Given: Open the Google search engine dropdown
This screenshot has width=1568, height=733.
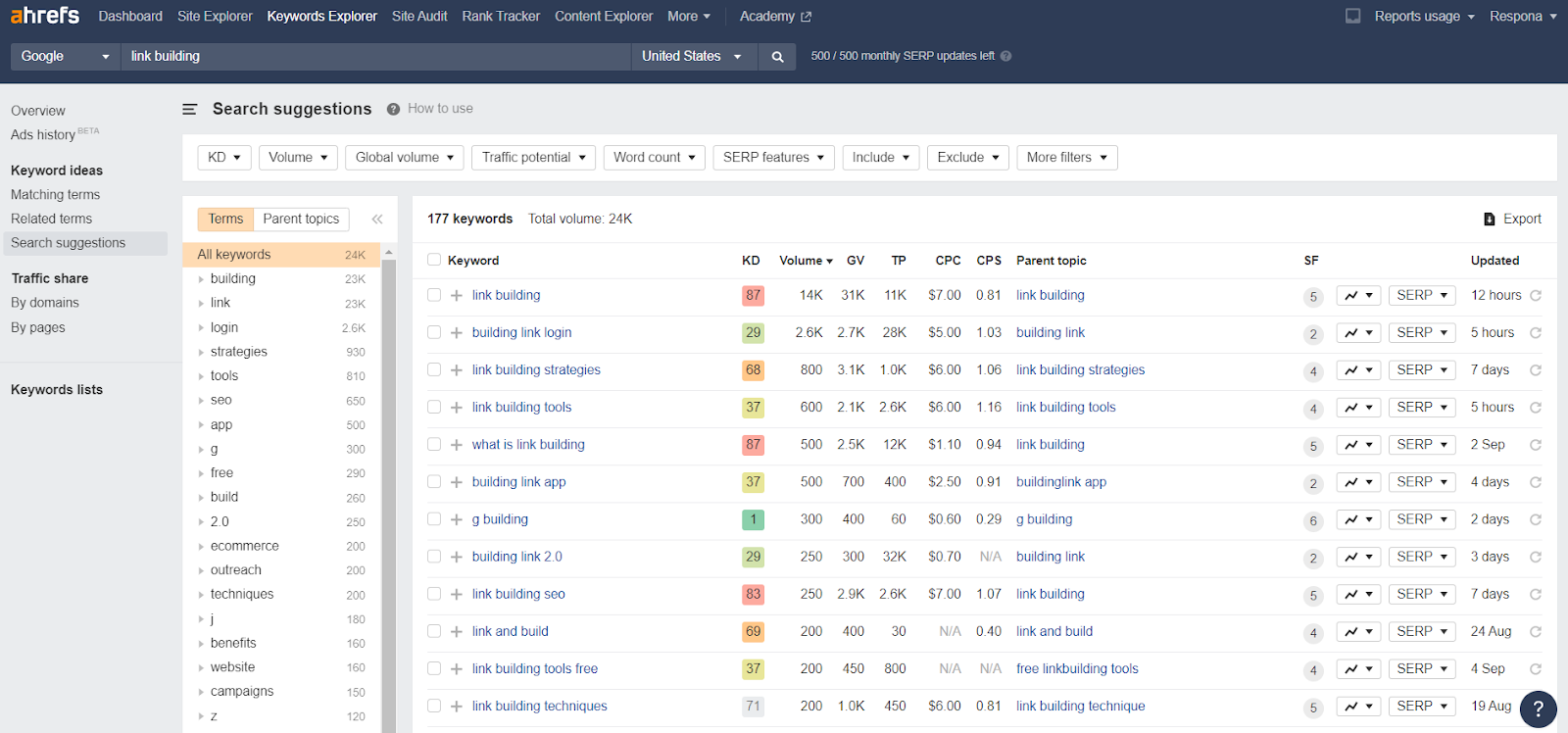Looking at the screenshot, I should [66, 57].
